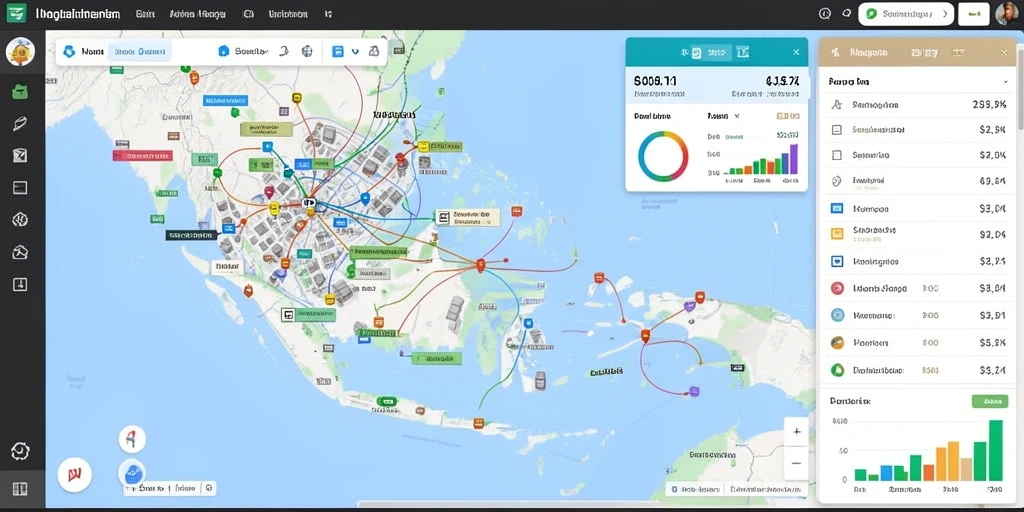
Task: Click the blue home icon in map toolbar
Action: tap(223, 51)
